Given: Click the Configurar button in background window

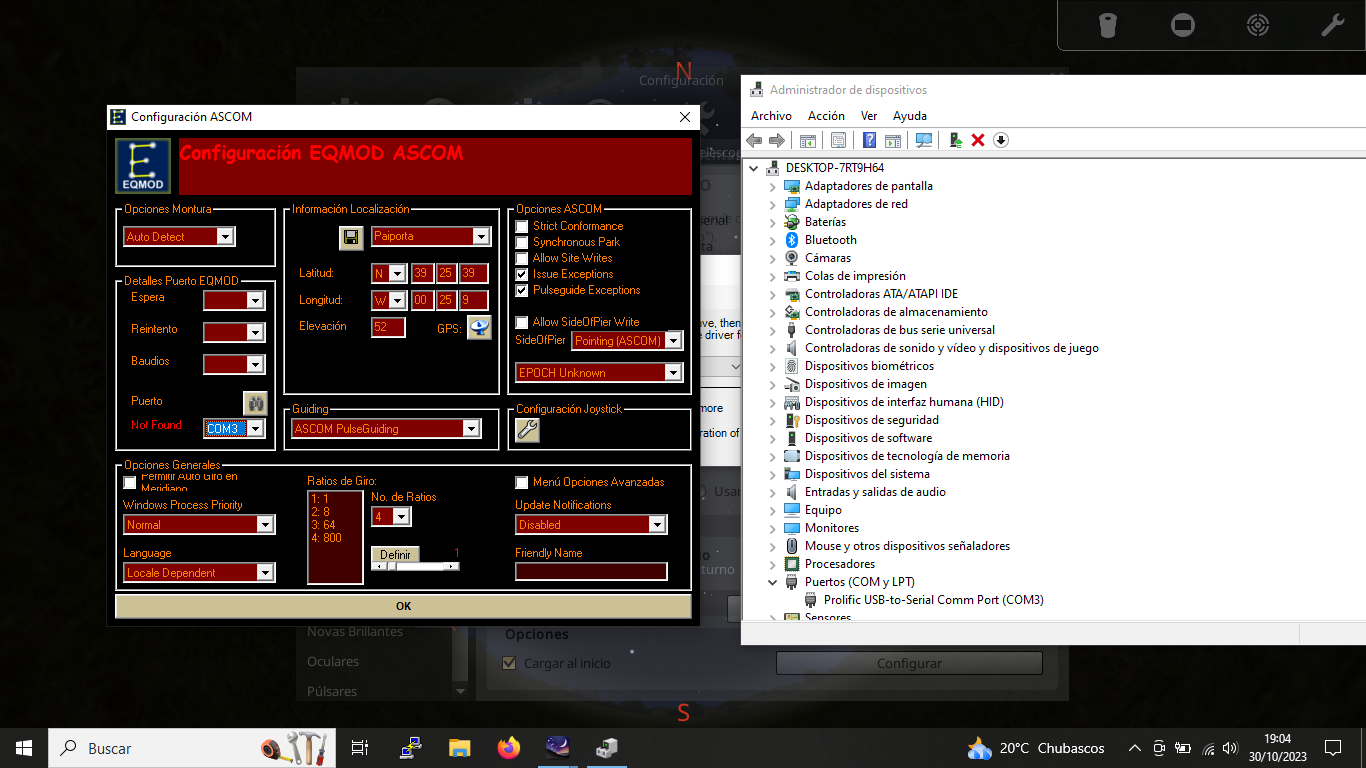Looking at the screenshot, I should click(x=909, y=663).
